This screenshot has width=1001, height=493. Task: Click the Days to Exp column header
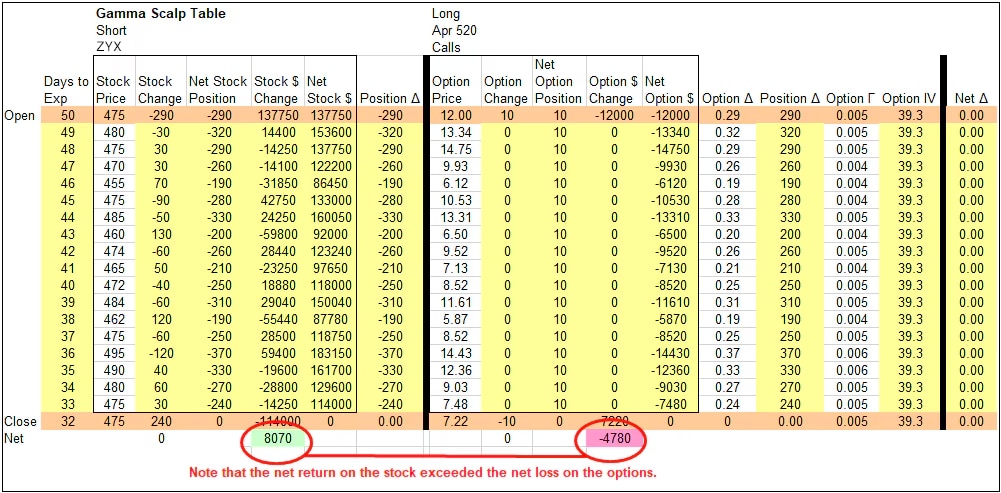click(x=66, y=89)
